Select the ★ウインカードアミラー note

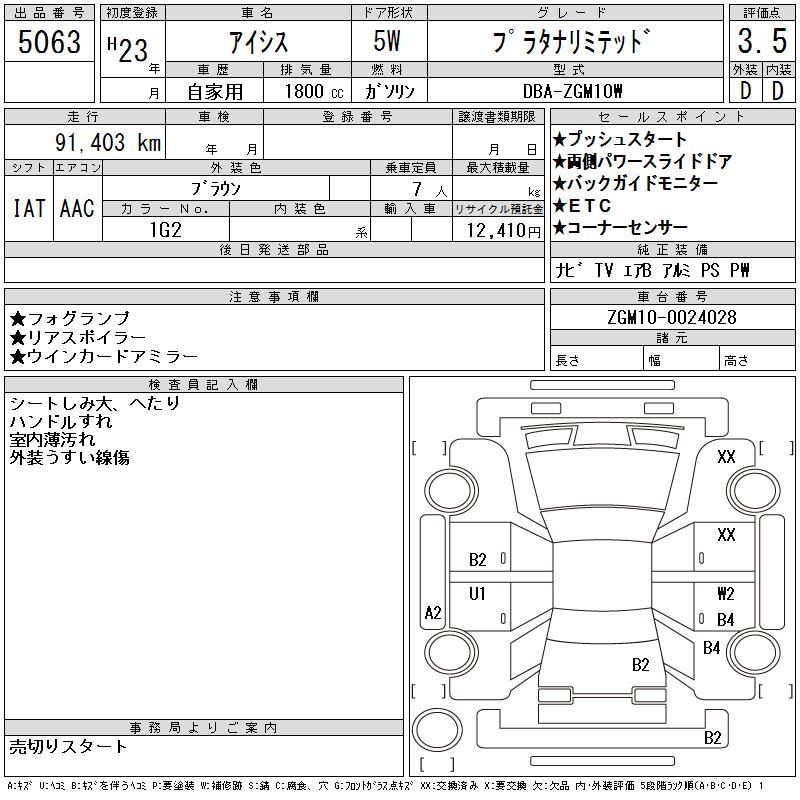click(104, 356)
